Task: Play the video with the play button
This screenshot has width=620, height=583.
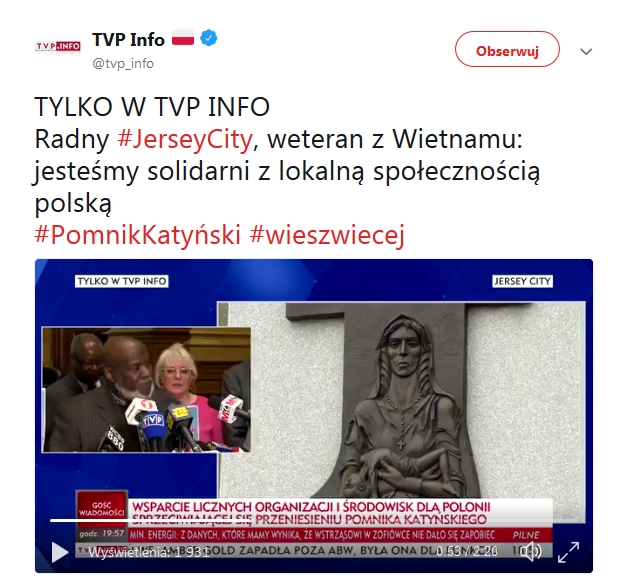Action: click(60, 552)
